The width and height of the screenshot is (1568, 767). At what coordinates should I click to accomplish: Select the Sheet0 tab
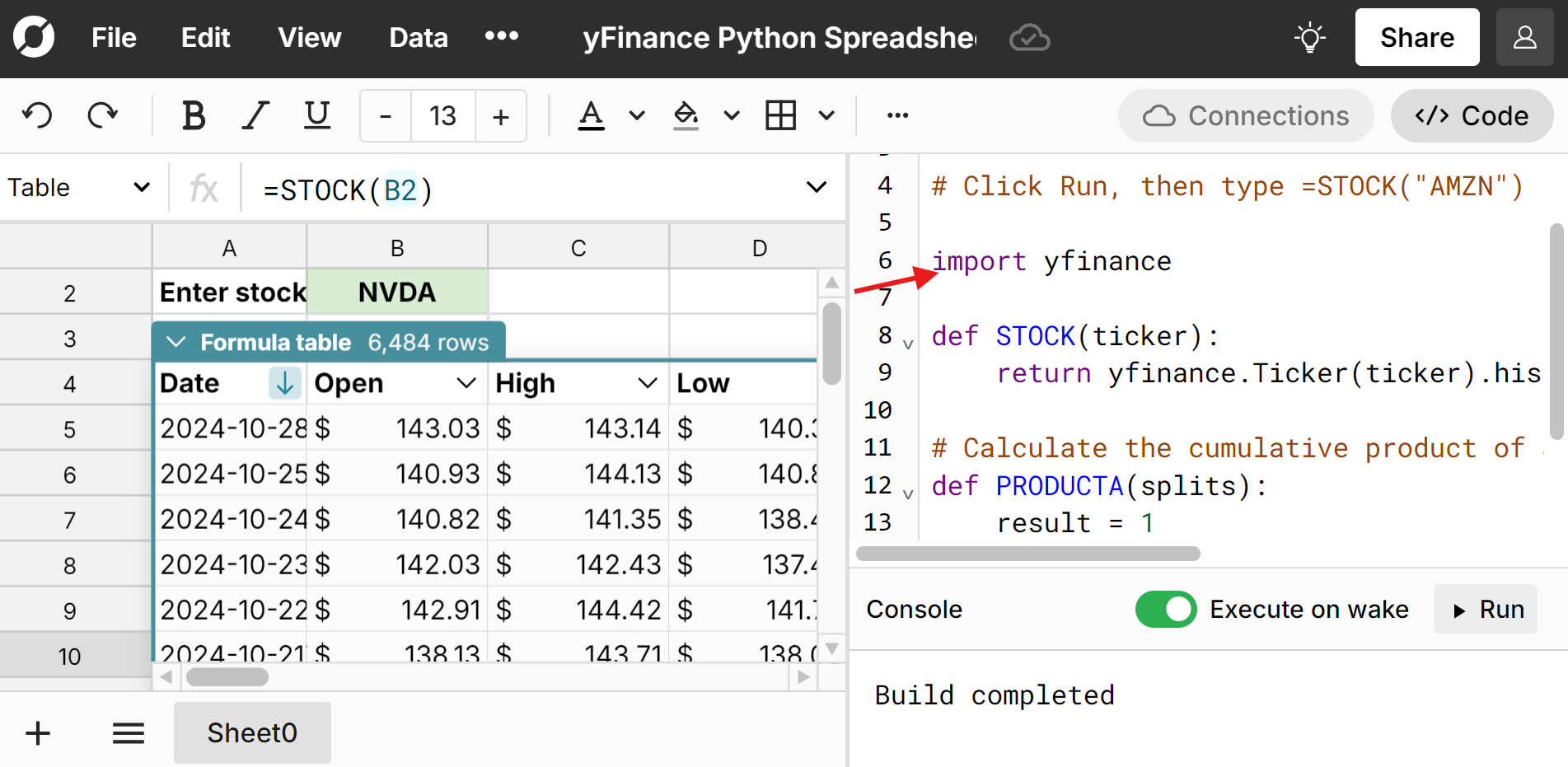pos(251,732)
